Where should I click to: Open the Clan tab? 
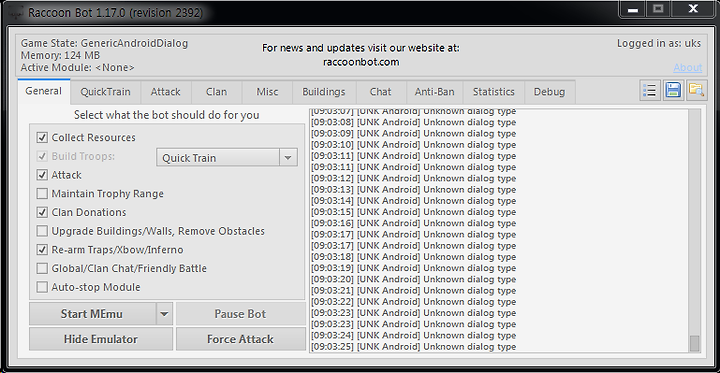[x=216, y=92]
